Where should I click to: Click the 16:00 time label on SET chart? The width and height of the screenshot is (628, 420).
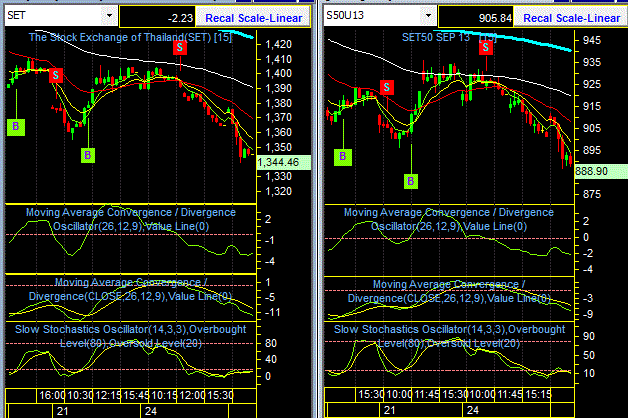(52, 396)
